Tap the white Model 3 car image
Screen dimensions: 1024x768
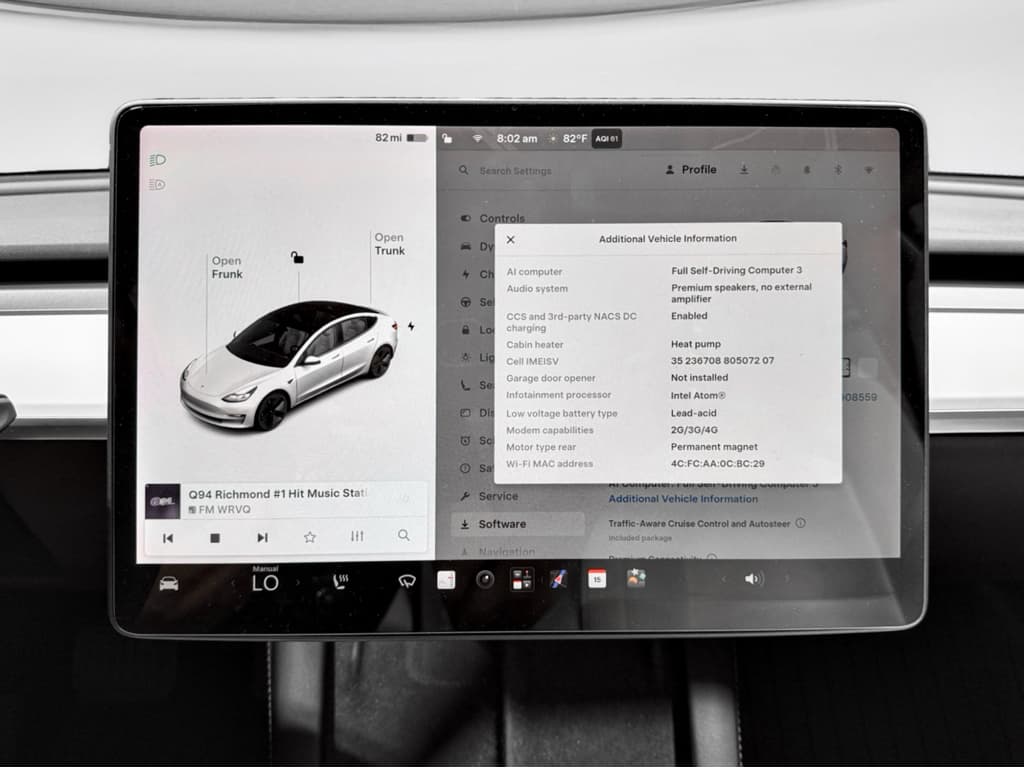(x=289, y=366)
